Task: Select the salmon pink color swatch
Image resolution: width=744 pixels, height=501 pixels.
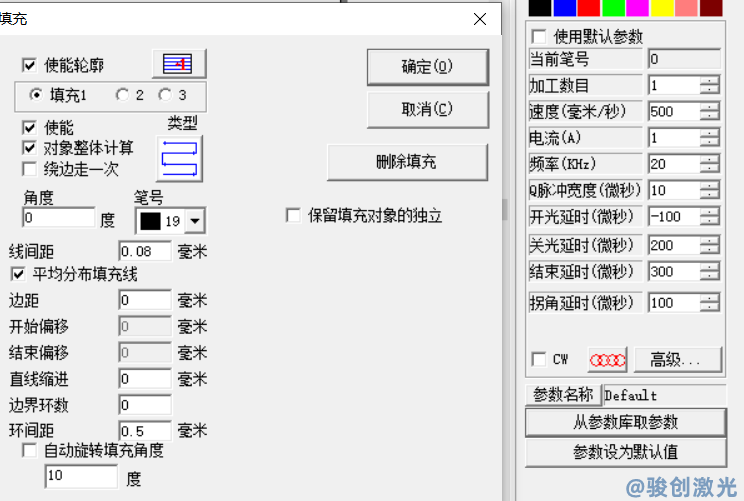Action: 687,8
